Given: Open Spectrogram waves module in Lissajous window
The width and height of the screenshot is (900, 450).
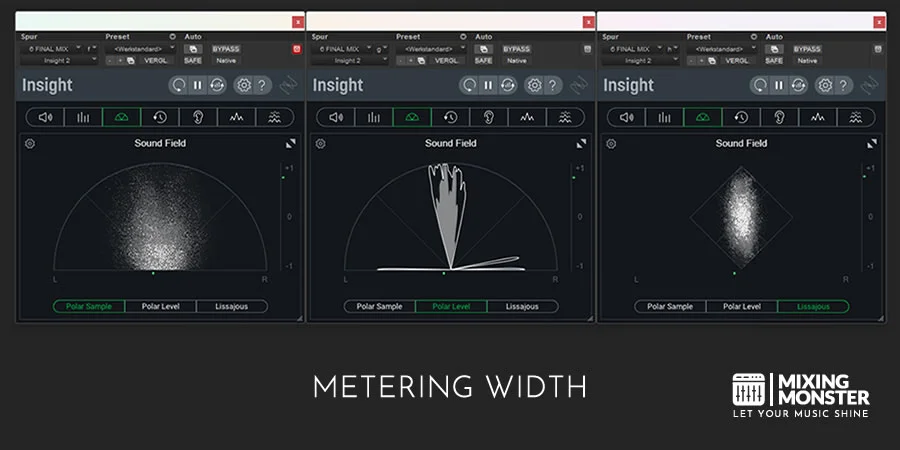Looking at the screenshot, I should pyautogui.click(x=856, y=117).
